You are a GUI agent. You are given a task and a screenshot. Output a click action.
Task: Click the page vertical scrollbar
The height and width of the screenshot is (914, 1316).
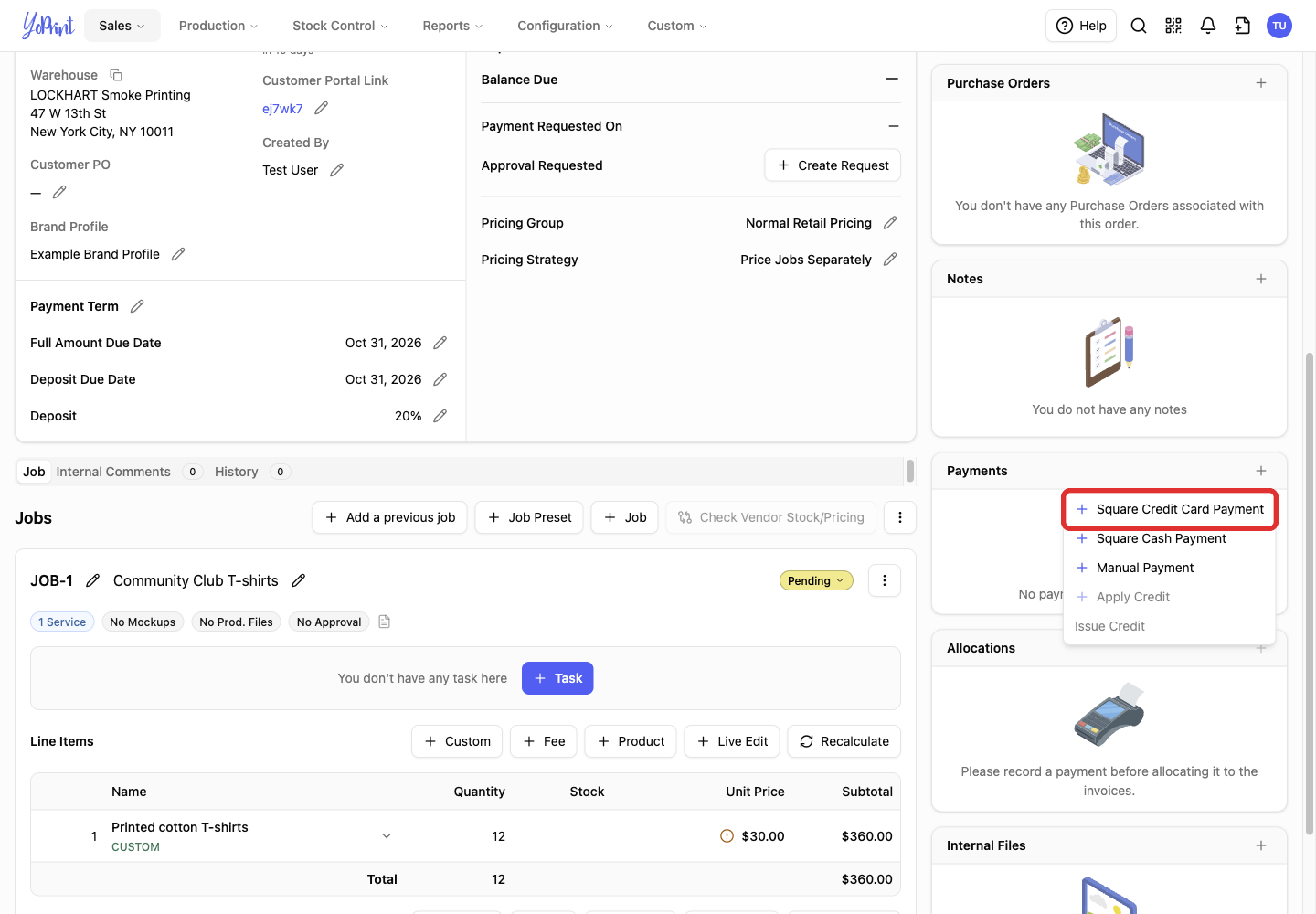click(x=1310, y=594)
